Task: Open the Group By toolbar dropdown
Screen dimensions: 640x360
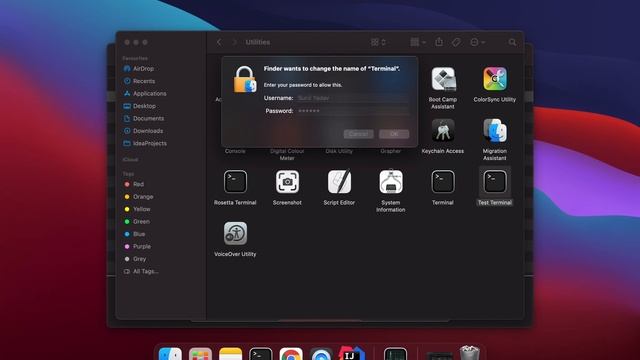Action: pyautogui.click(x=418, y=42)
